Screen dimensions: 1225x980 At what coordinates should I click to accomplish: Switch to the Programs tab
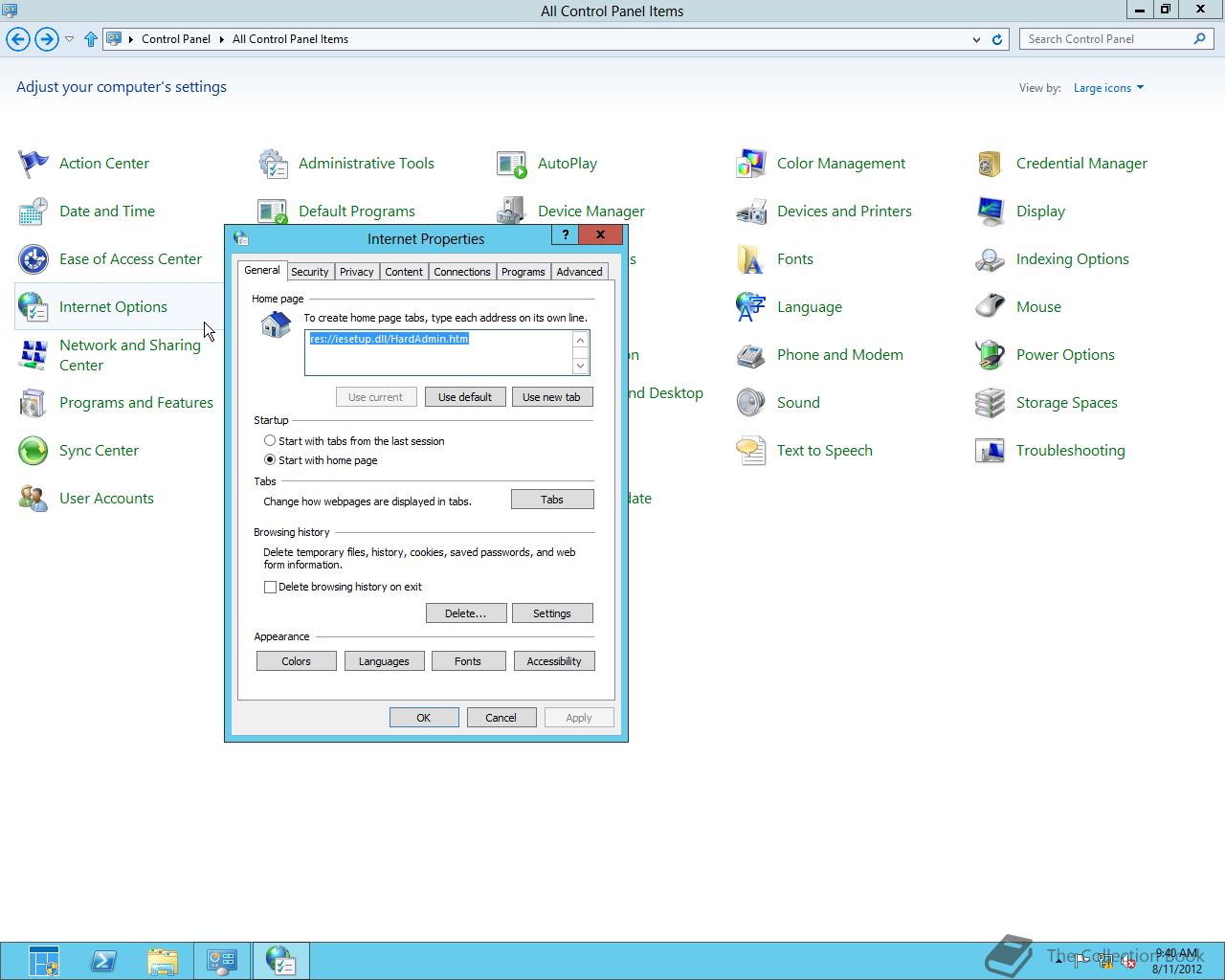(523, 272)
